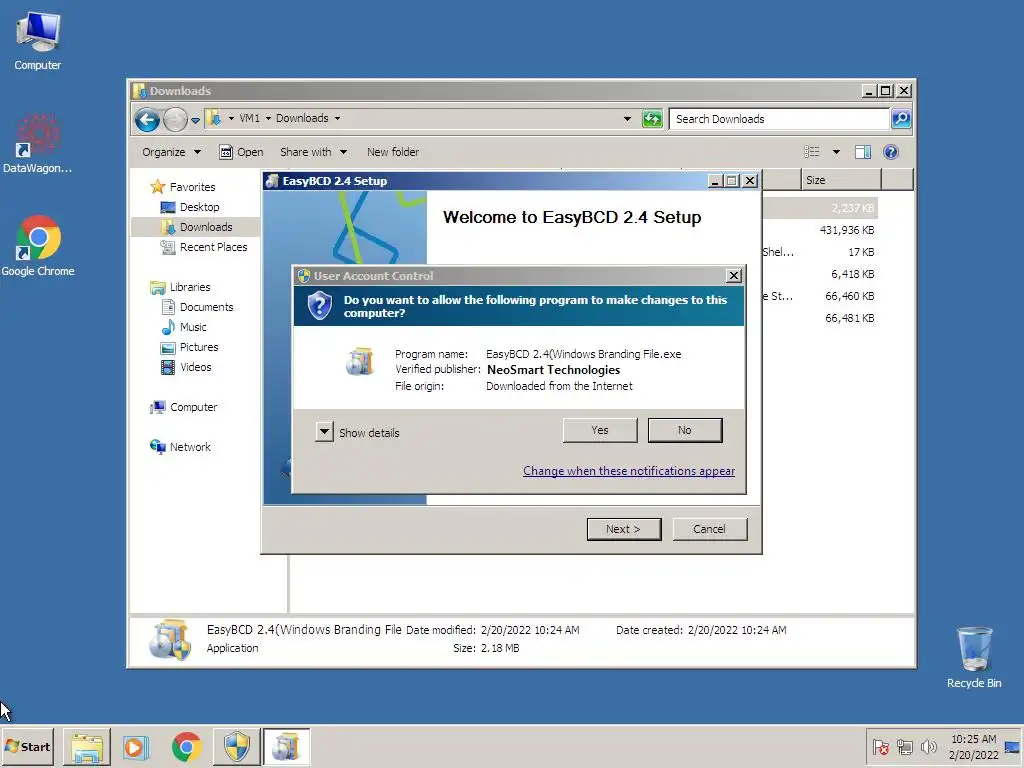Expand the address bar history dropdown
Image resolution: width=1024 pixels, height=768 pixels.
[627, 119]
